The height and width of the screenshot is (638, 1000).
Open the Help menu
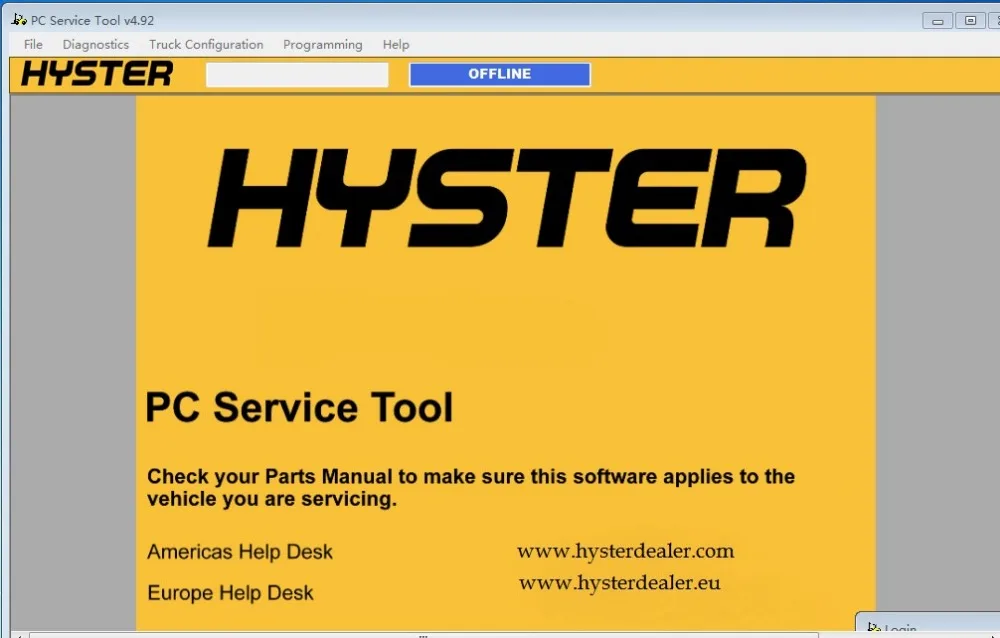coord(396,45)
